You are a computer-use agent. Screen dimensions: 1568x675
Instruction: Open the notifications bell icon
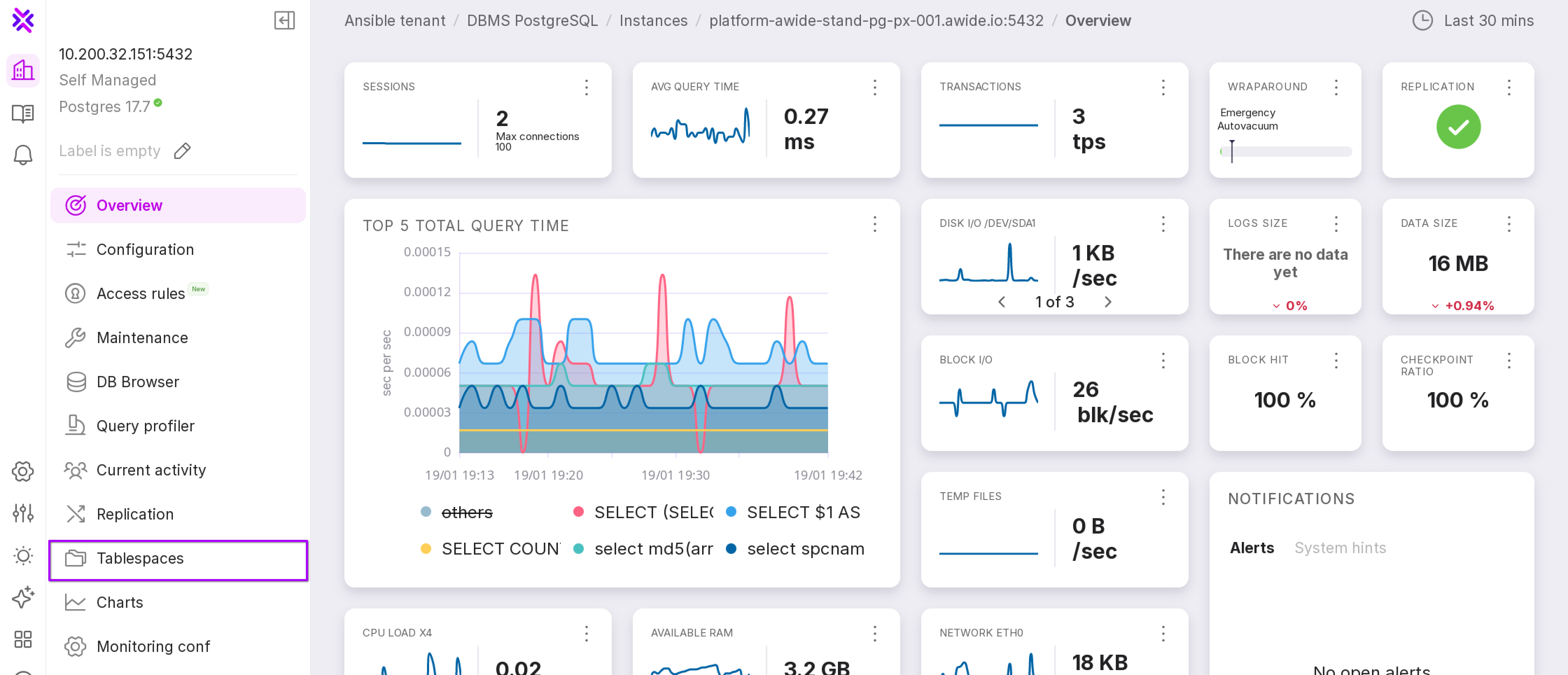point(22,155)
